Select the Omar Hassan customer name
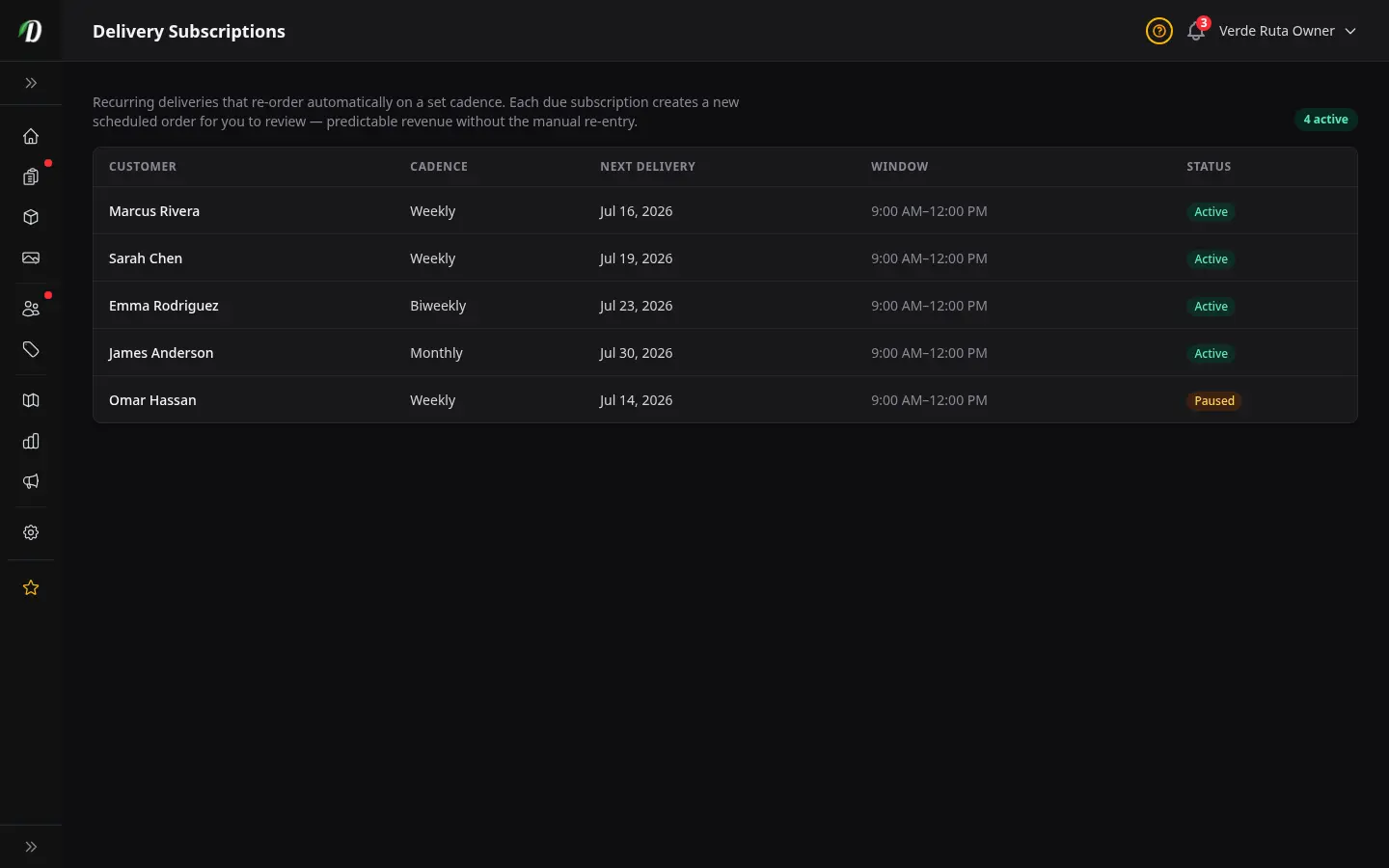 (x=152, y=400)
